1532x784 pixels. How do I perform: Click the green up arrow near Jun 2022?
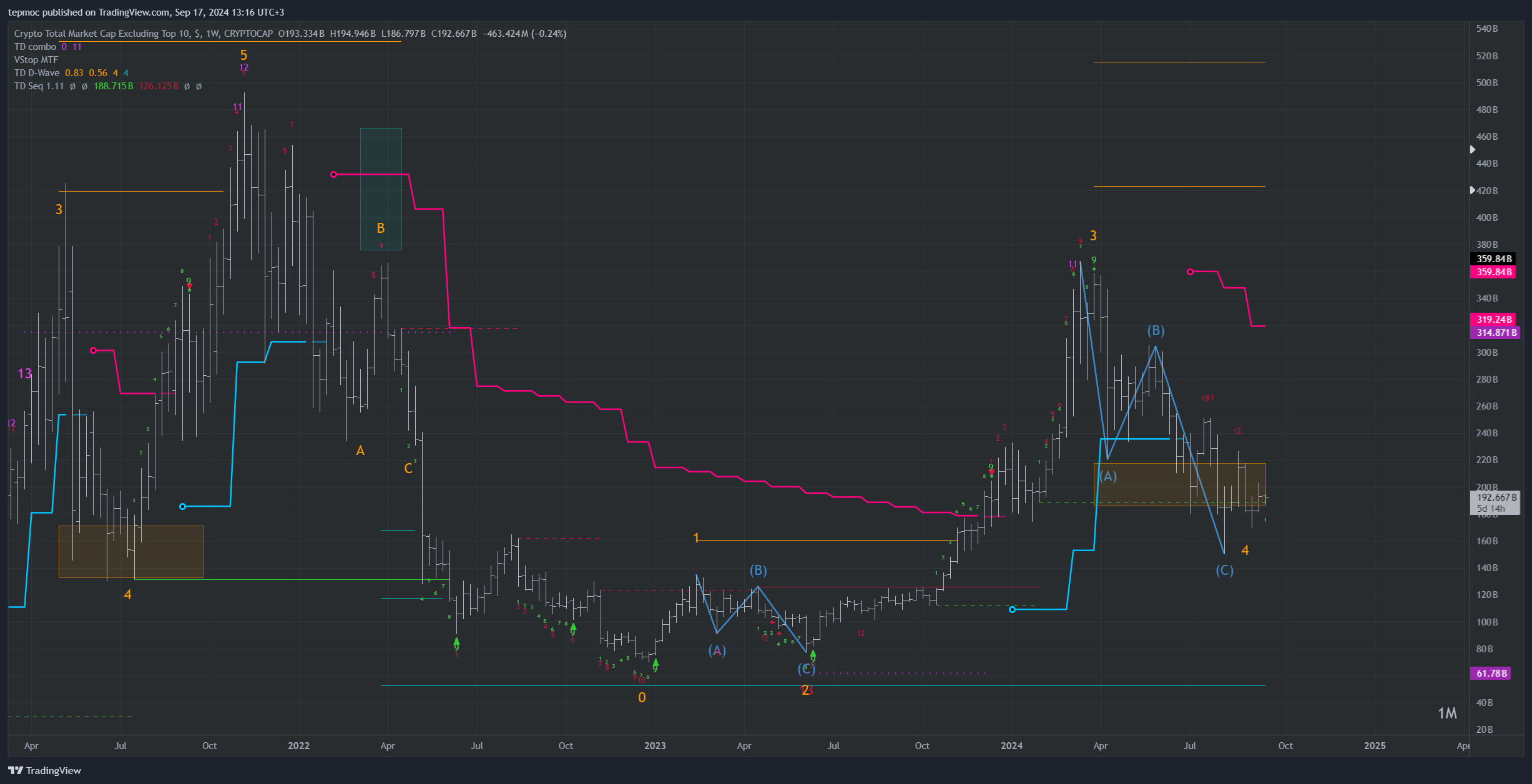(x=456, y=641)
